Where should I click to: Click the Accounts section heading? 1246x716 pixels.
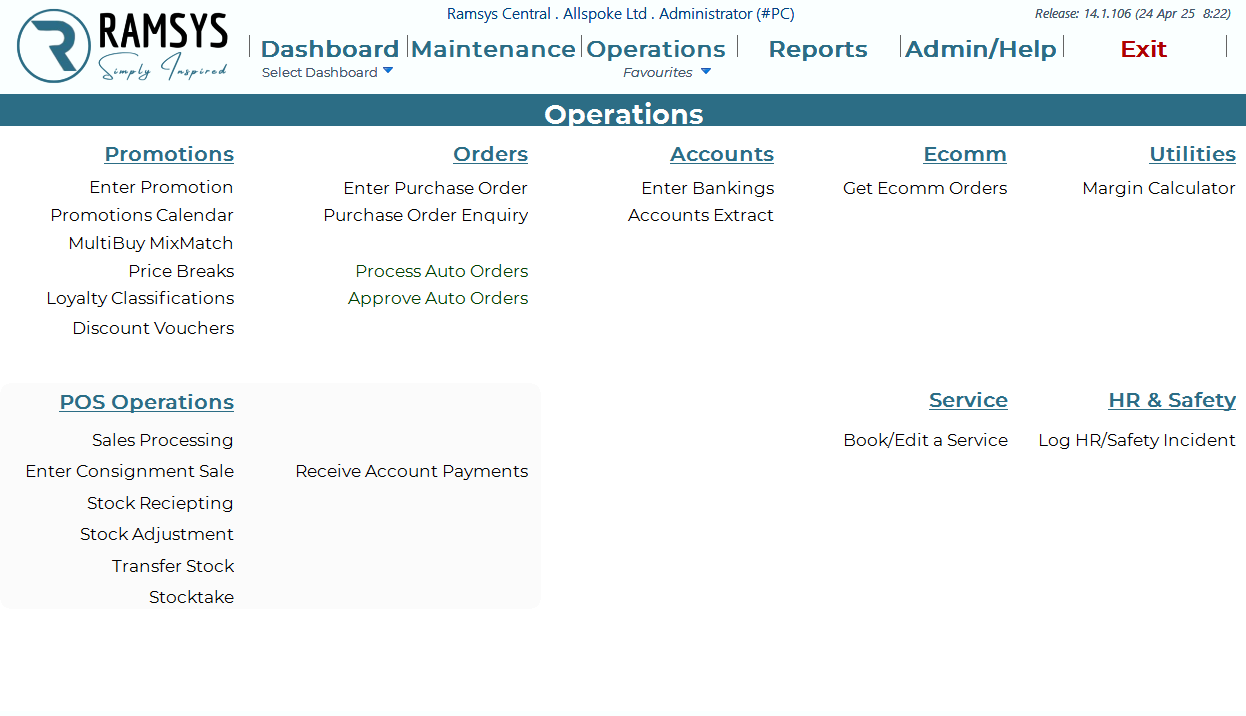click(x=722, y=154)
